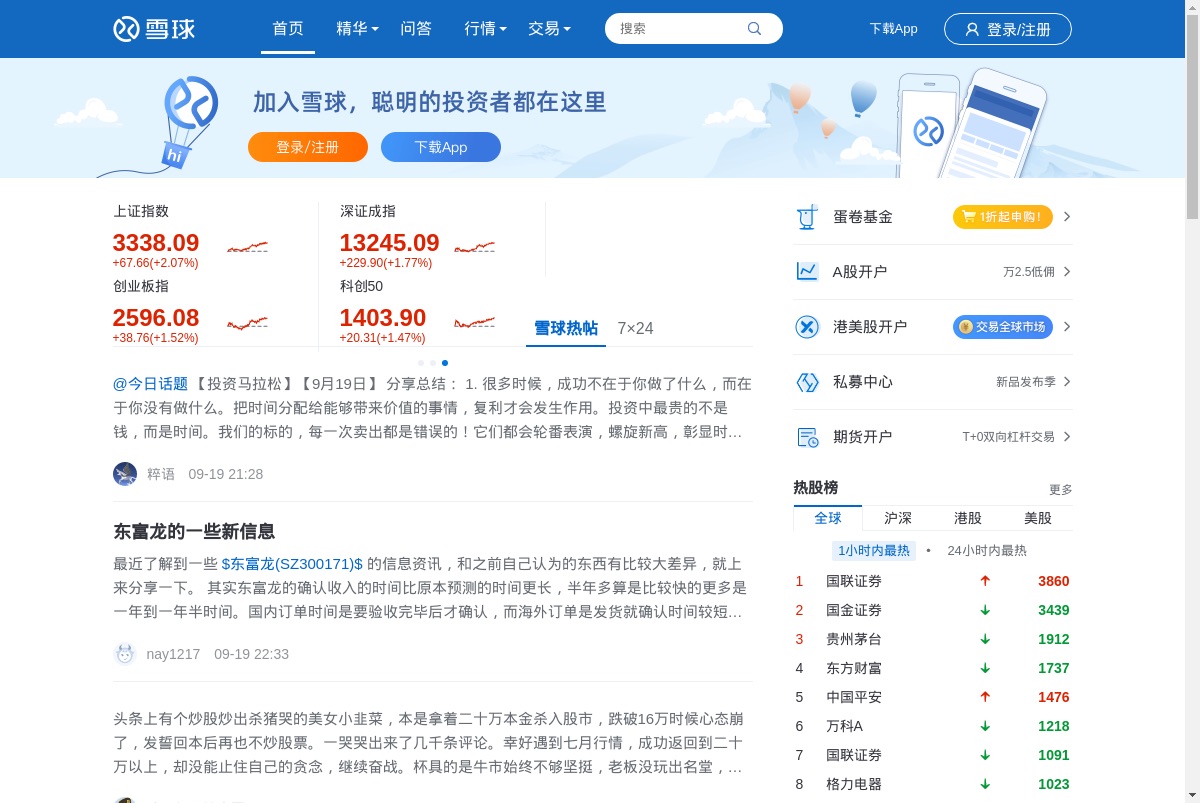Viewport: 1200px width, 803px height.
Task: Click the 上证指数 value 3338.09
Action: (x=156, y=243)
